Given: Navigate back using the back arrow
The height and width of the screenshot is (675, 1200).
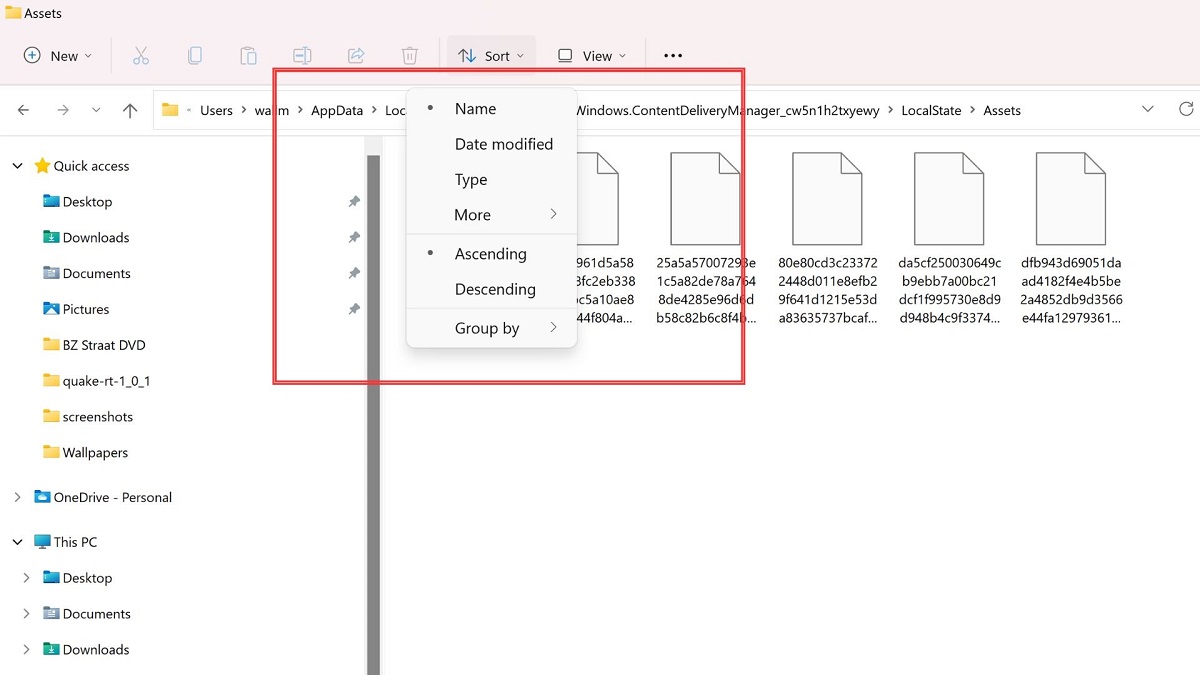Looking at the screenshot, I should click(24, 110).
